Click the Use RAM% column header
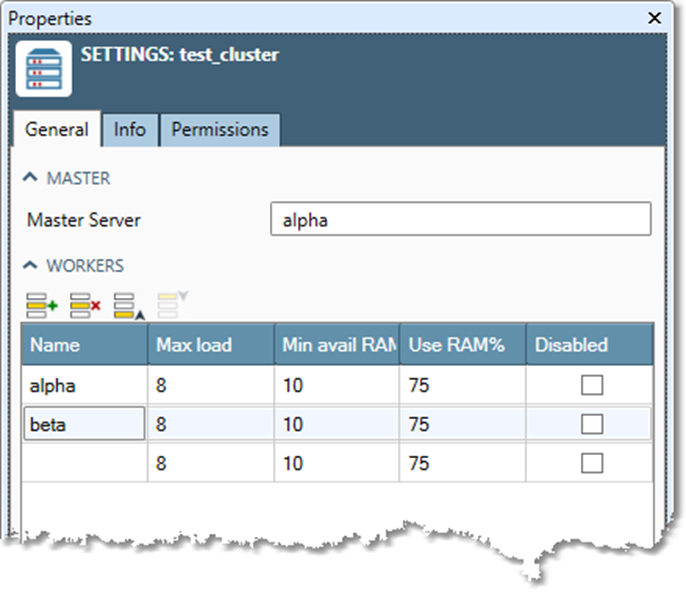This screenshot has width=686, height=592. pyautogui.click(x=462, y=345)
